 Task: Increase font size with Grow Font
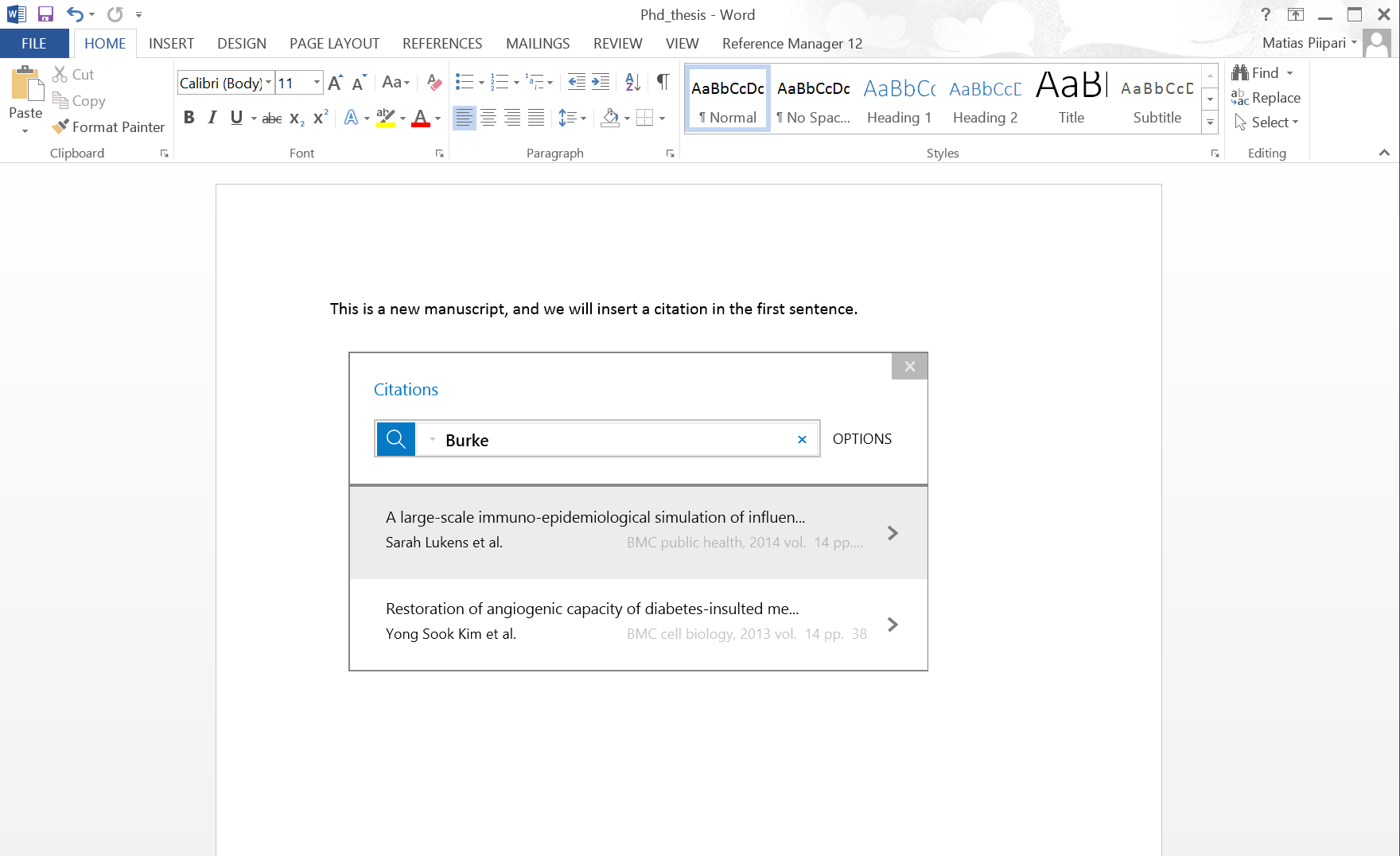click(335, 83)
